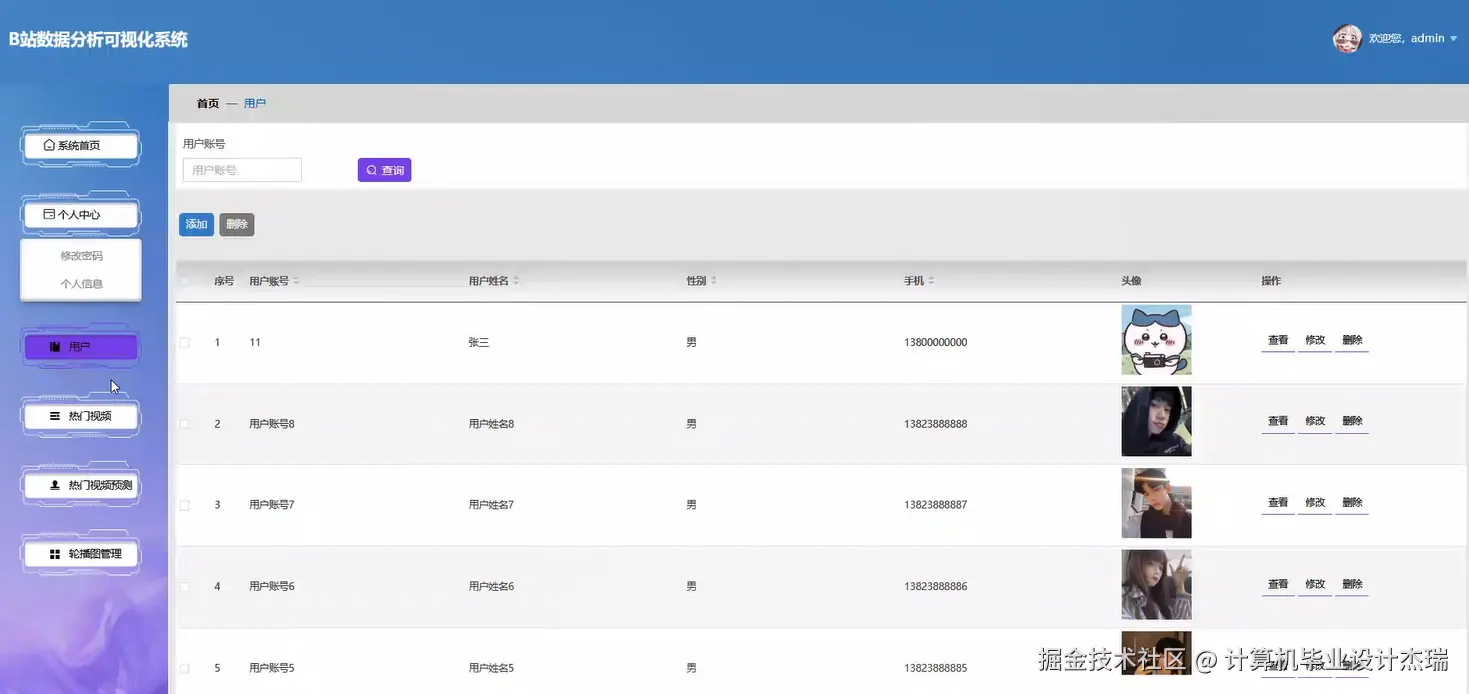Screen dimensions: 1469x694
Task: Click the name cell 用户姓名5
Action: point(491,668)
